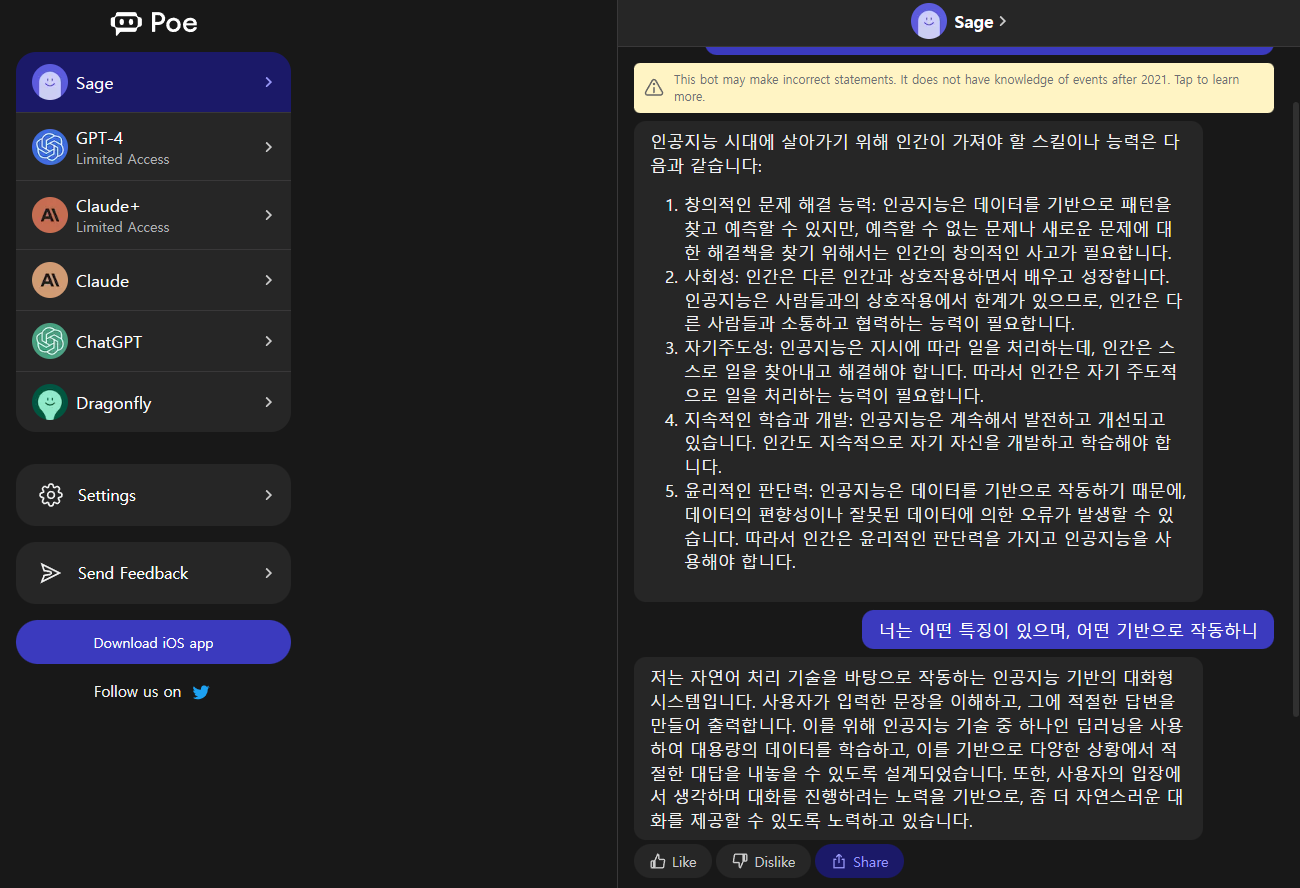1300x888 pixels.
Task: Open Send Feedback entry
Action: [x=153, y=573]
